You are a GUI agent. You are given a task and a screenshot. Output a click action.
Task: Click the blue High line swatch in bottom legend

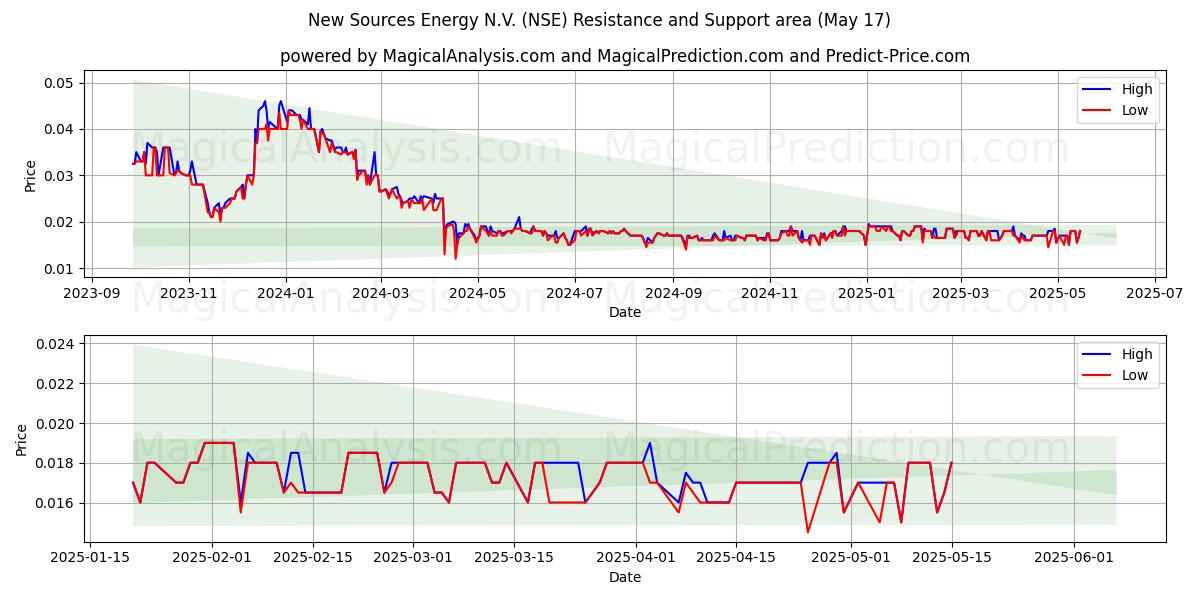click(x=1099, y=355)
